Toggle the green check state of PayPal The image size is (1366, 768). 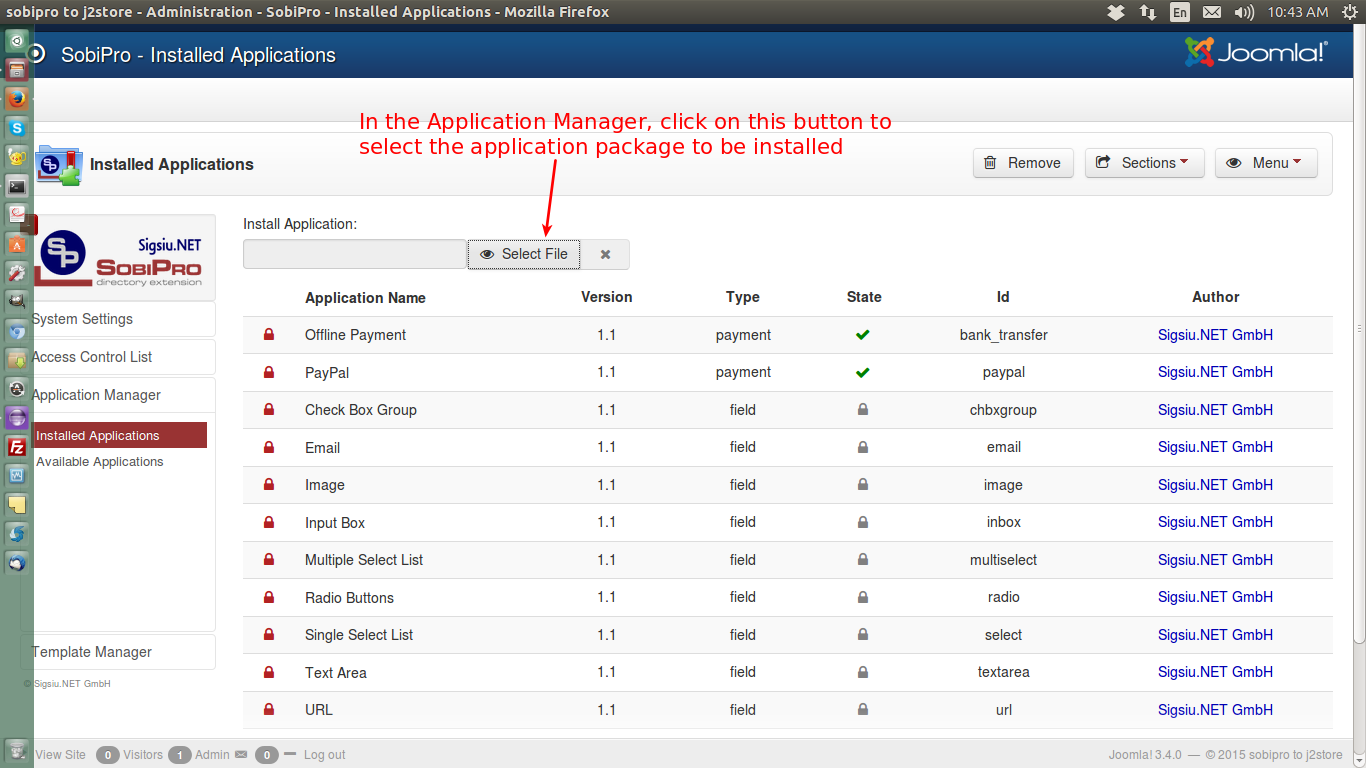click(863, 372)
